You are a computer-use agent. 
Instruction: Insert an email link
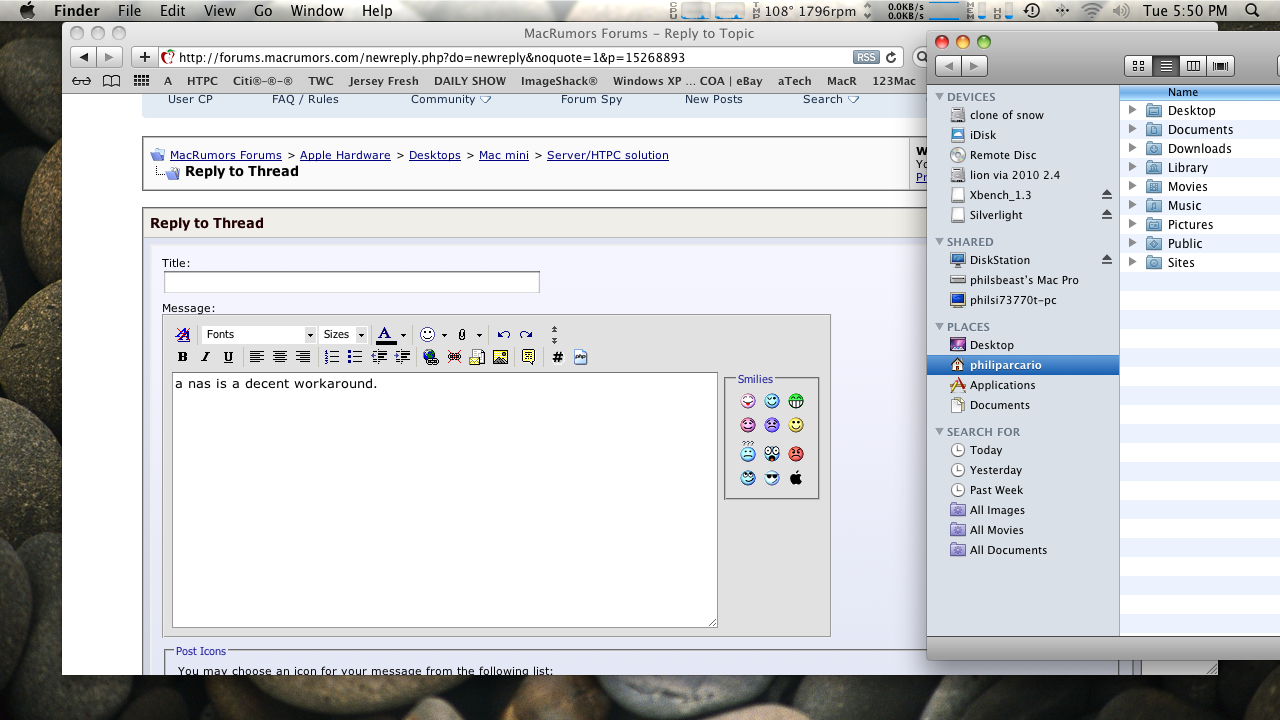point(477,357)
